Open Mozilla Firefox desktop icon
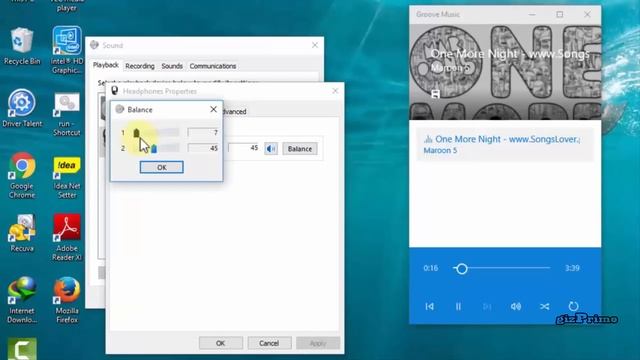The image size is (640, 360). pos(67,300)
